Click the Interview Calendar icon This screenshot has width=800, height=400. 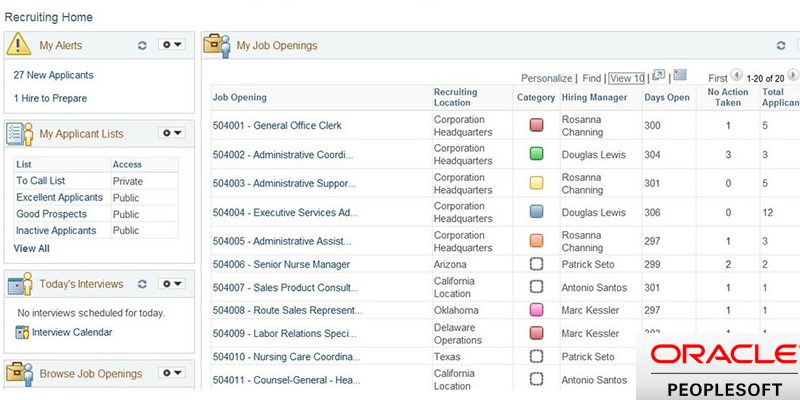point(22,332)
